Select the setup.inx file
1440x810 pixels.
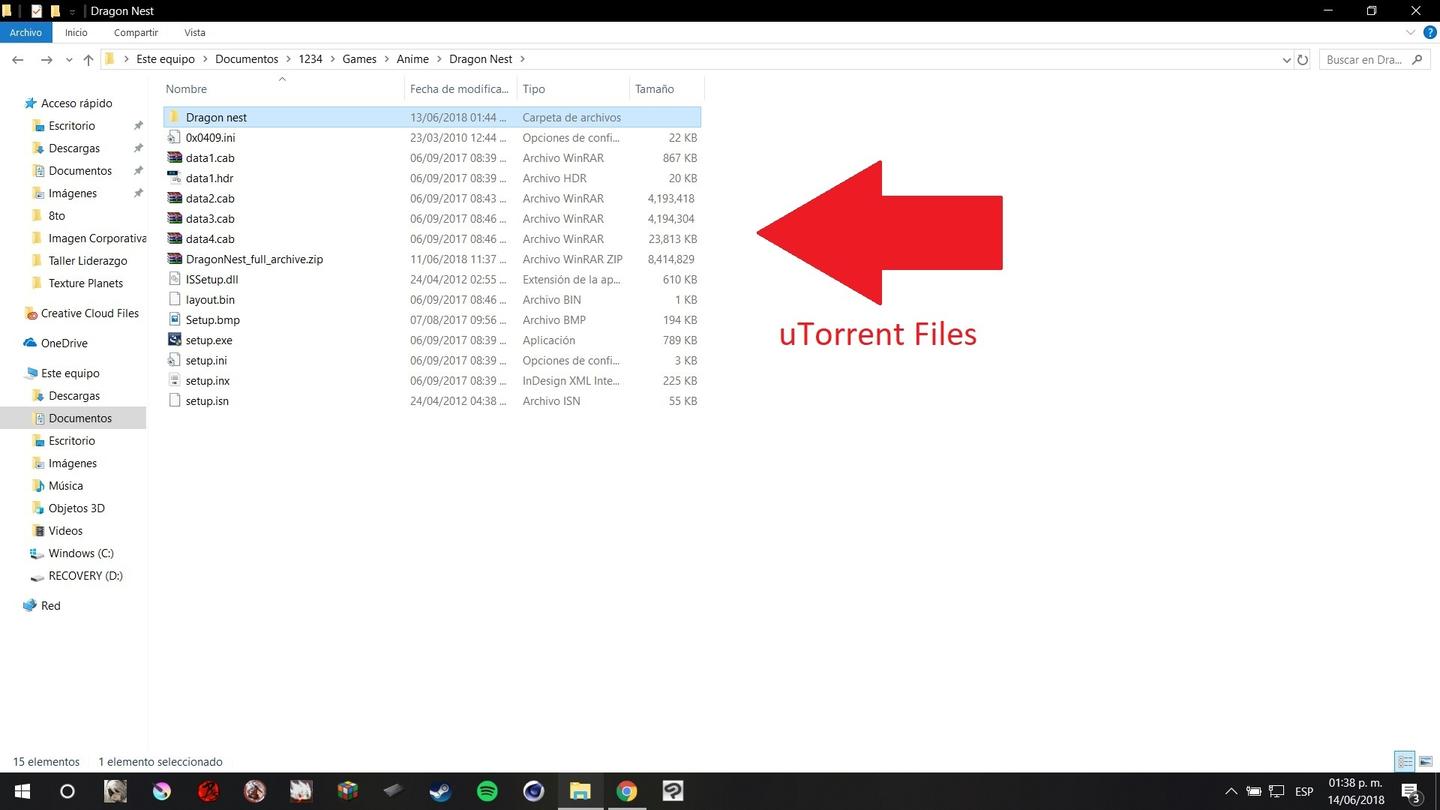207,380
